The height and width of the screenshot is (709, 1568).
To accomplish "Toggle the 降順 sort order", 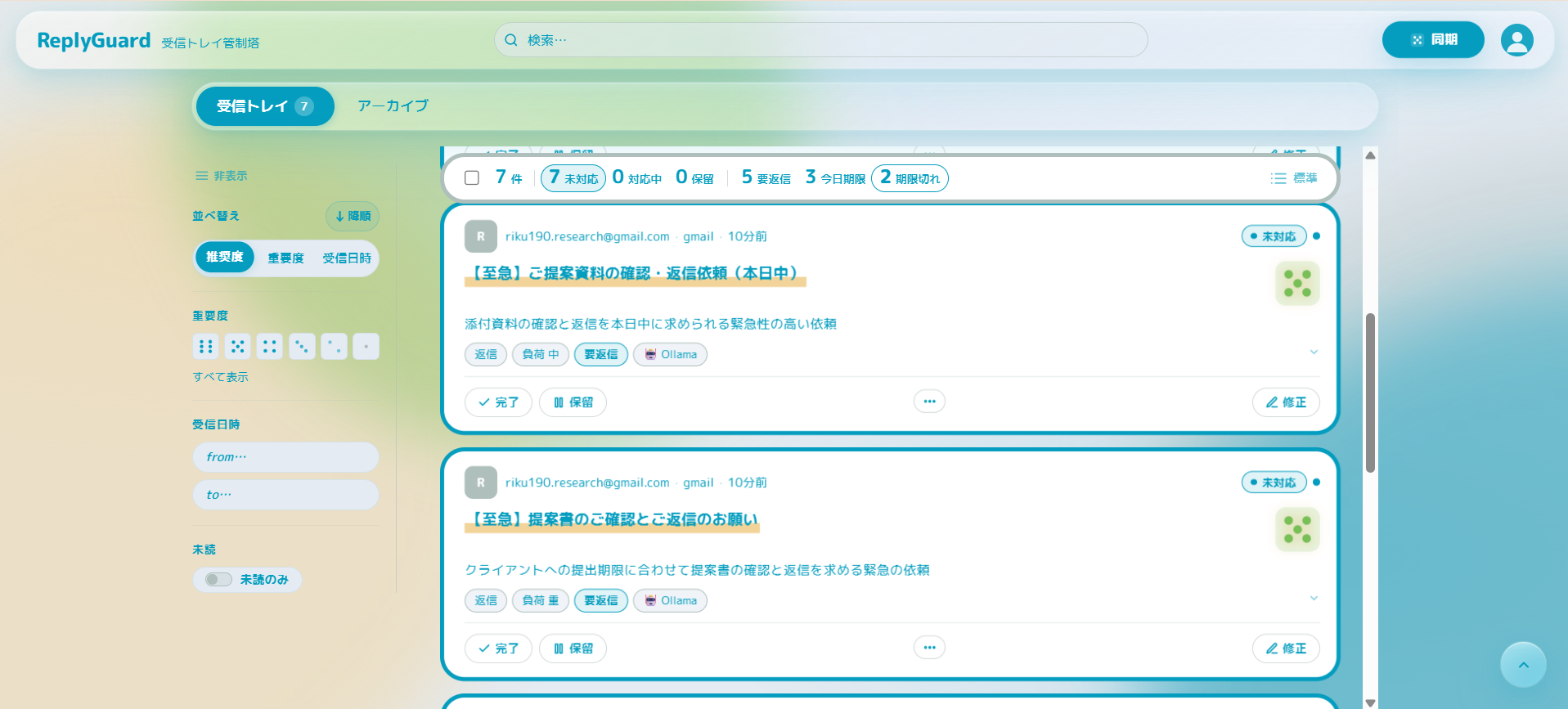I will 353,217.
